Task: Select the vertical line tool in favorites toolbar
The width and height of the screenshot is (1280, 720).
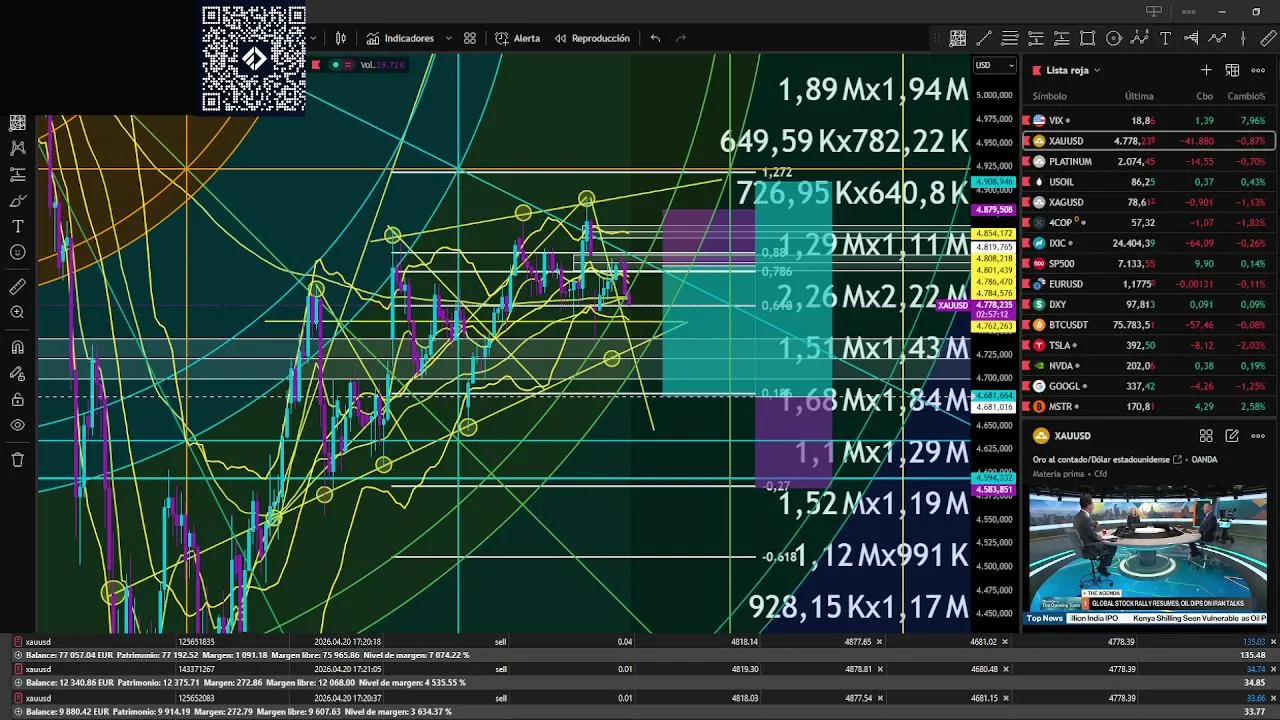Action: point(1243,38)
